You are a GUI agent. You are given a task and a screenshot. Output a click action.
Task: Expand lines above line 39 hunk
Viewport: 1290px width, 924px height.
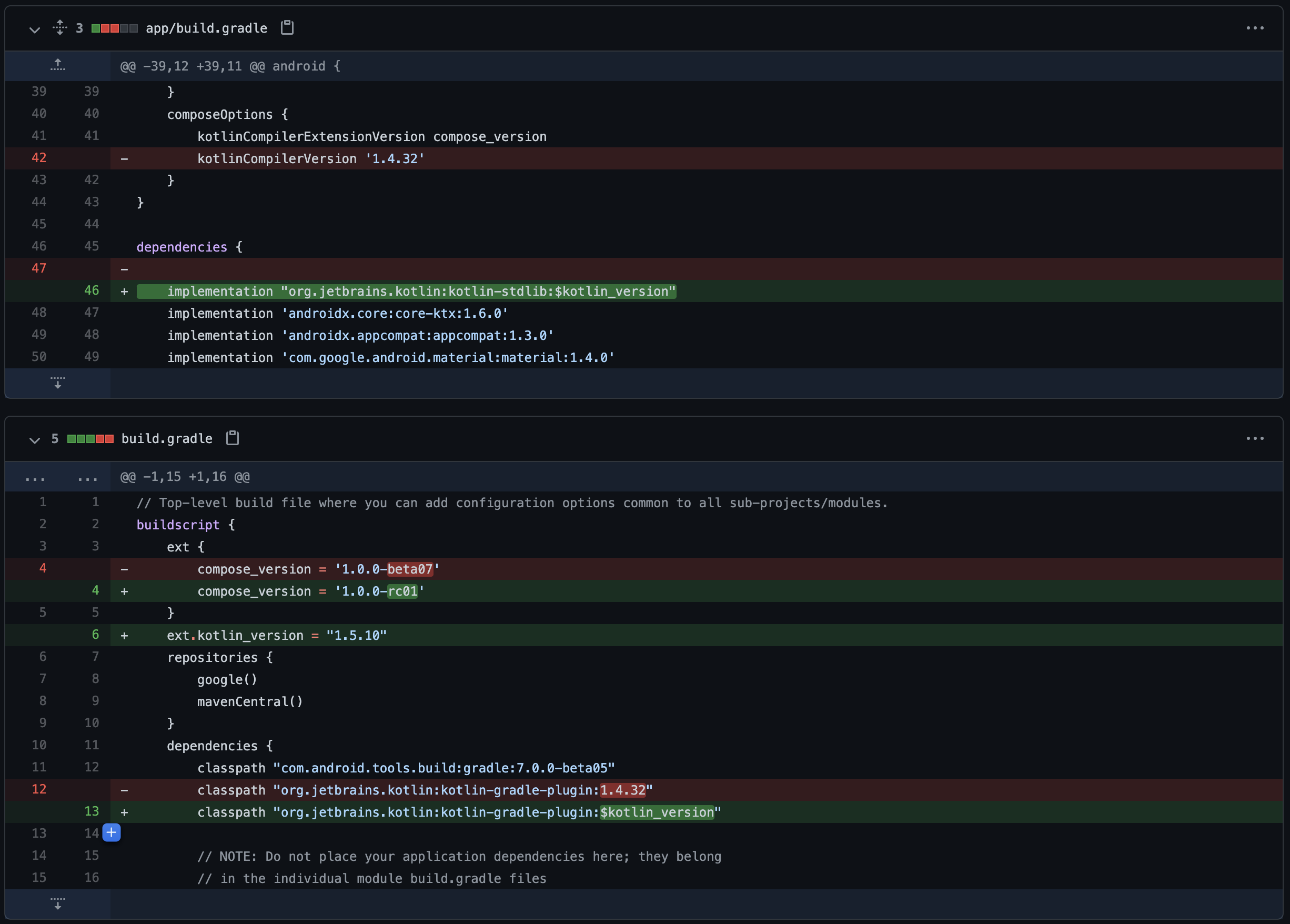tap(57, 65)
